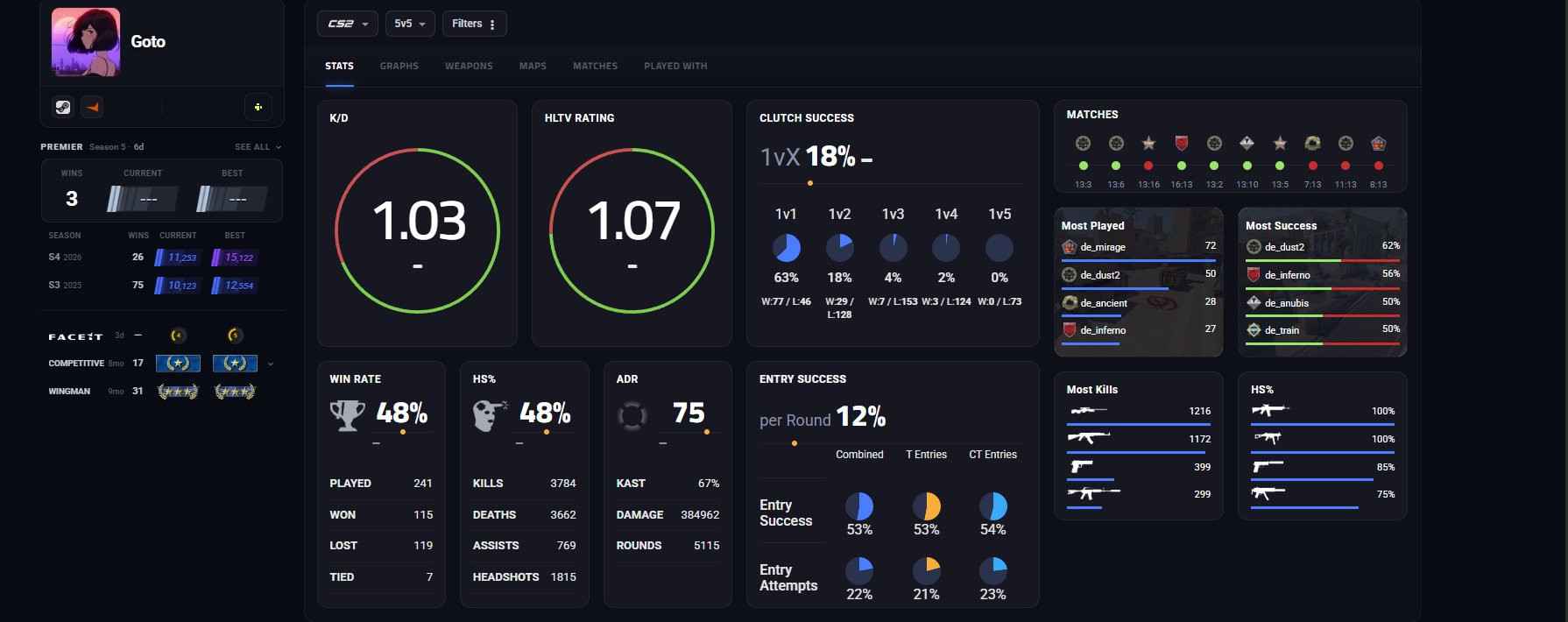Click the S4 best rating 15,122 badge
1568x622 pixels.
(x=234, y=258)
